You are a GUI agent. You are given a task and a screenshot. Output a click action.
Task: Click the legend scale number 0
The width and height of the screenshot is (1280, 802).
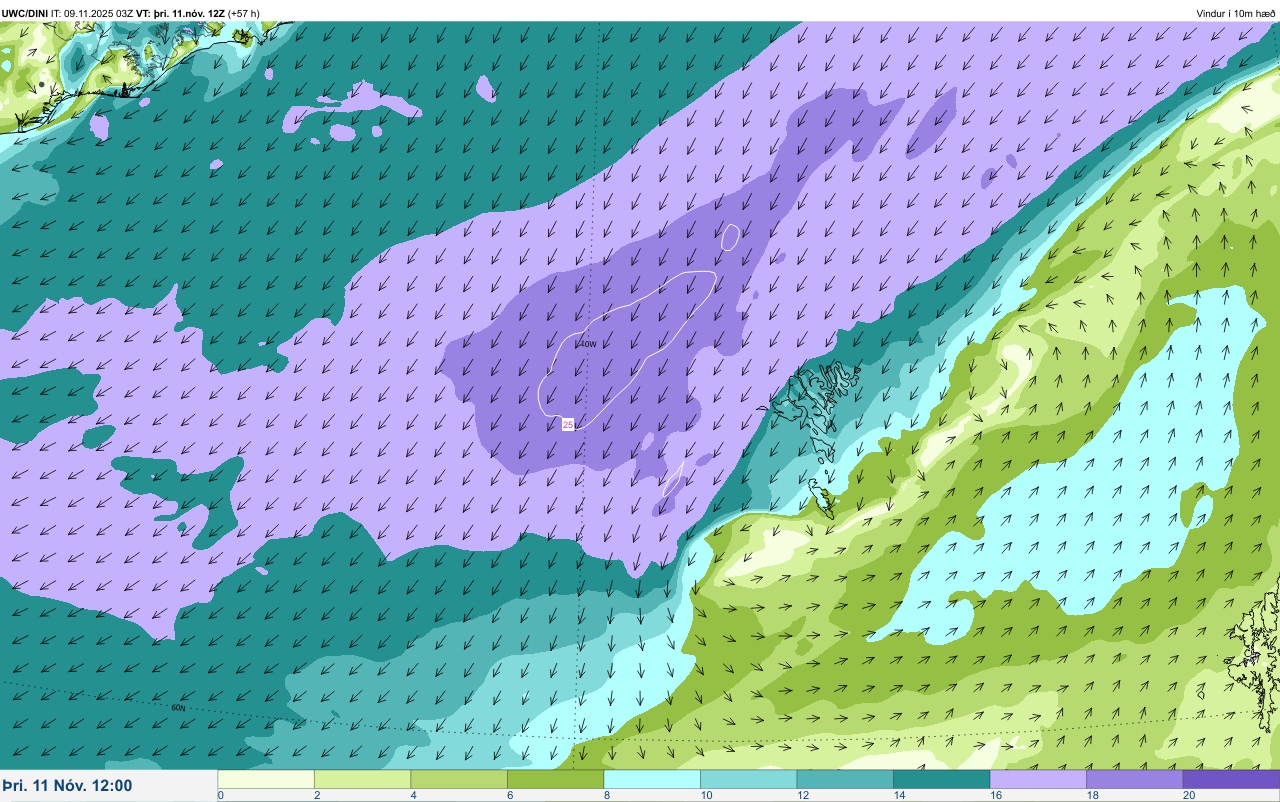coord(220,795)
